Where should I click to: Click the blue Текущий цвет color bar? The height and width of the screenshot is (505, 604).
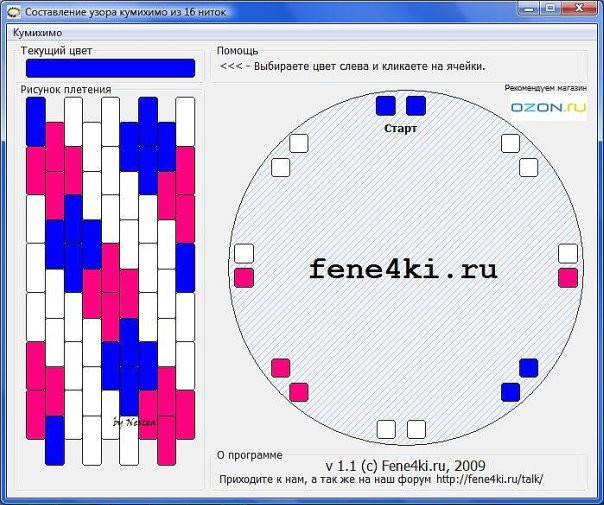click(110, 68)
